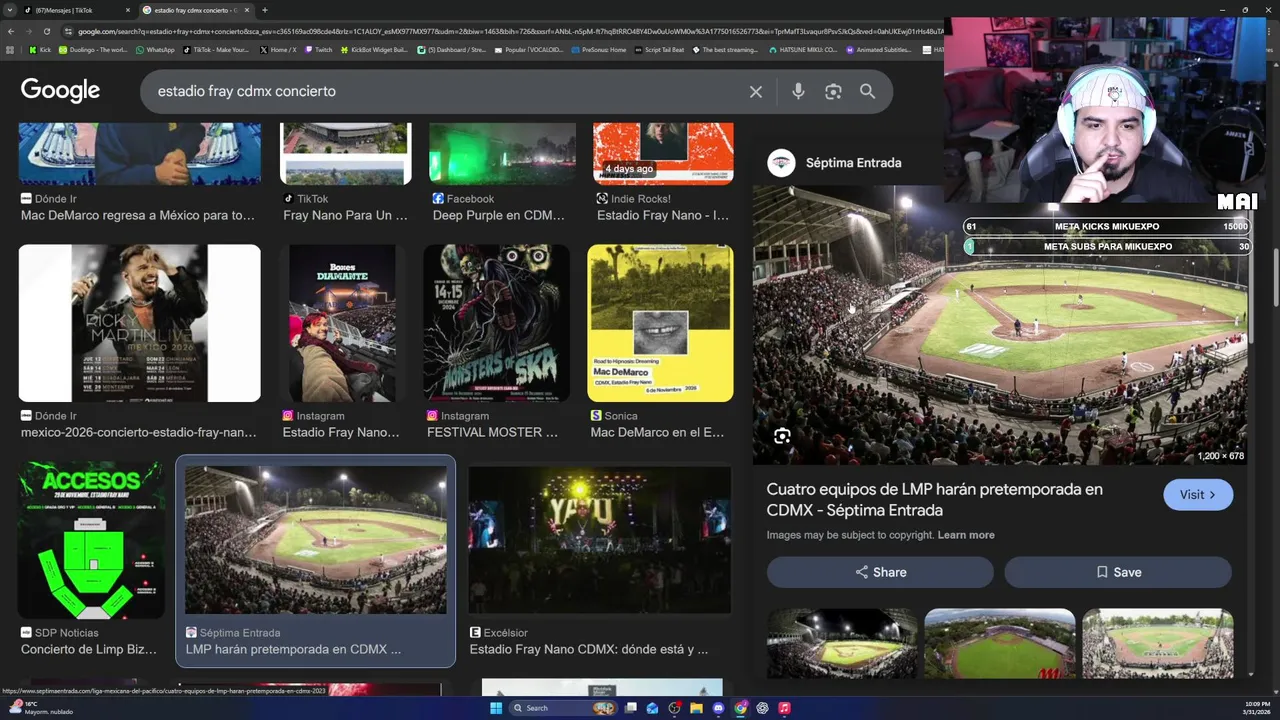Open Discord from the taskbar

(x=718, y=708)
